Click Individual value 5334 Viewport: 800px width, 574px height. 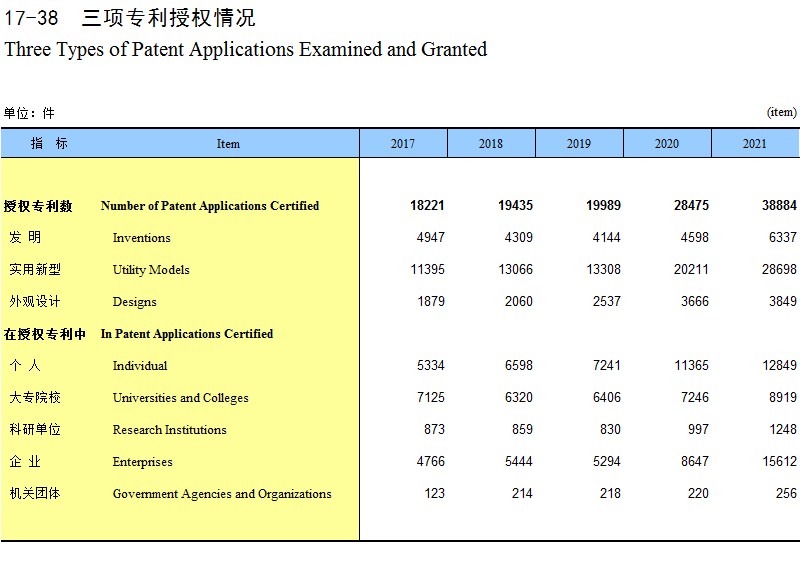[431, 366]
